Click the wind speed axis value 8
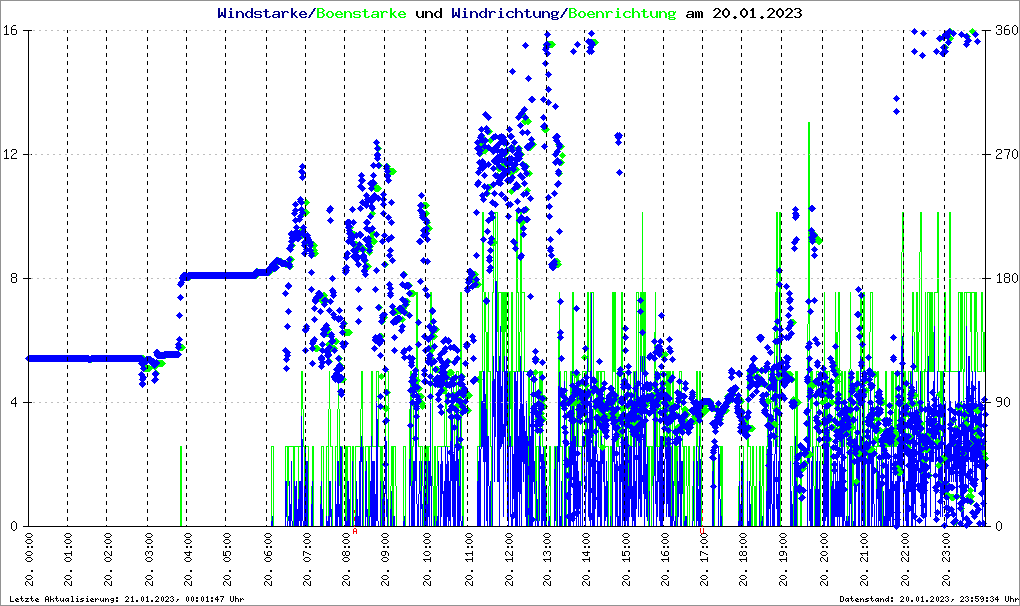 pos(12,278)
